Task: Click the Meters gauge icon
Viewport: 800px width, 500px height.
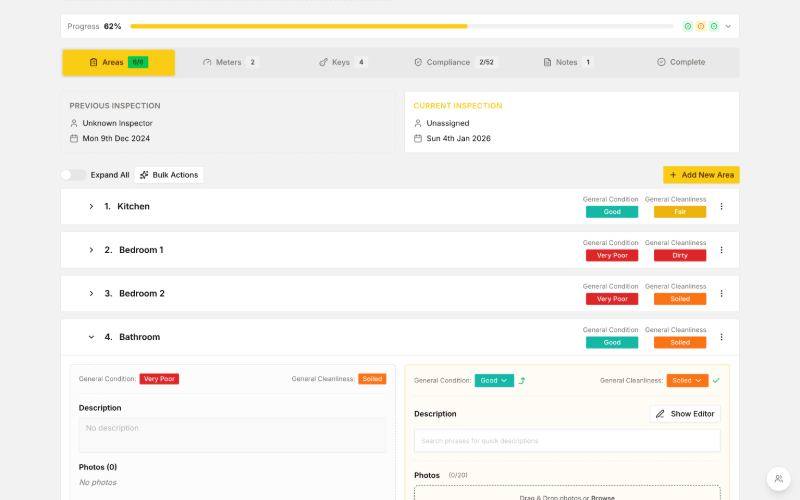Action: (207, 62)
